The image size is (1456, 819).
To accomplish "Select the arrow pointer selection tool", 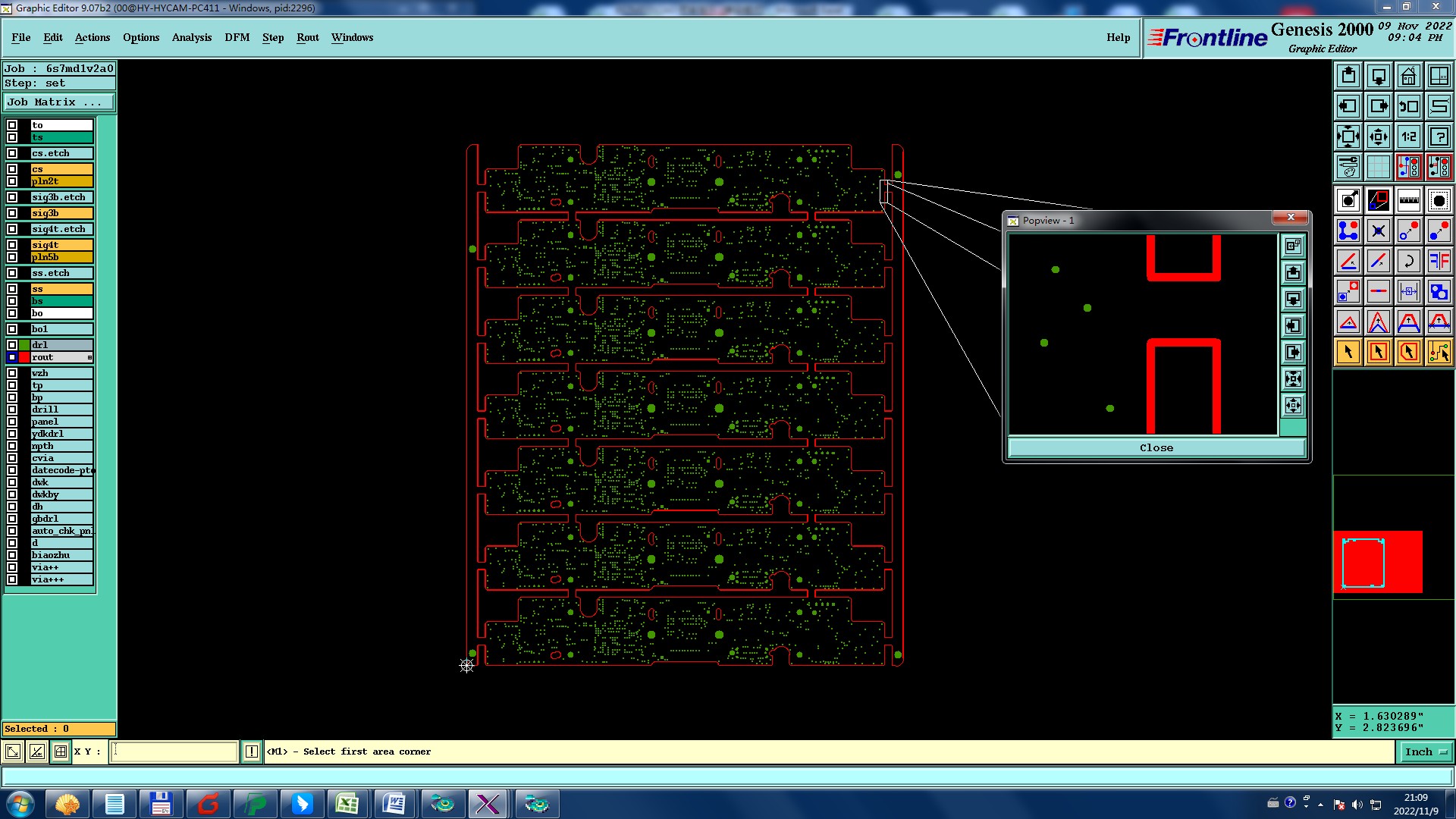I will [1348, 352].
